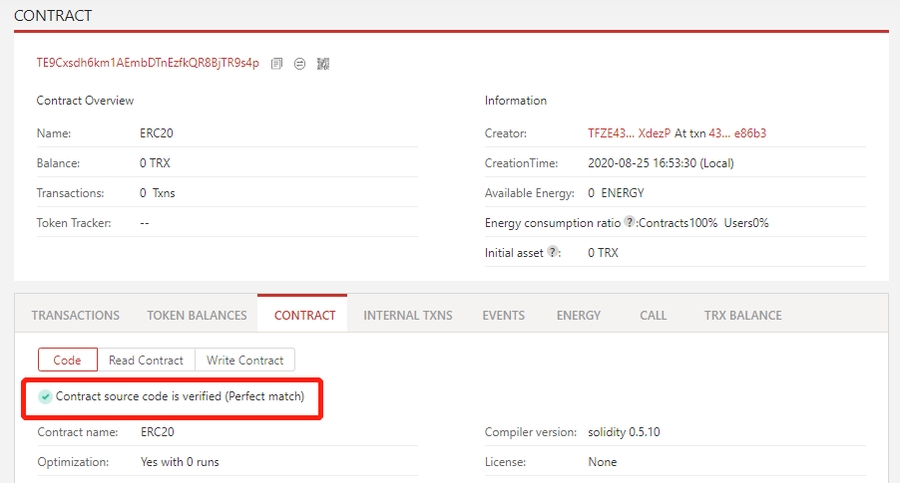Open the Internal Txns tab
Viewport: 900px width, 483px height.
tap(408, 315)
